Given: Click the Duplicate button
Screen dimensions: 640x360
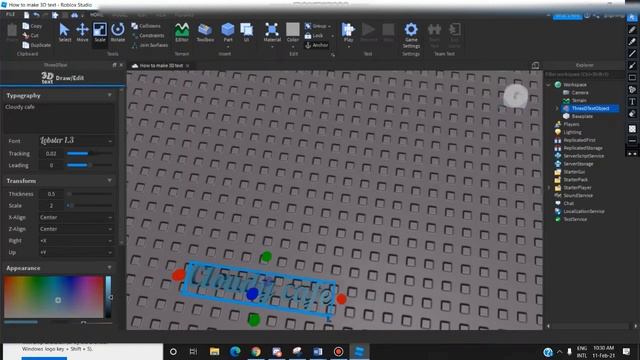Looking at the screenshot, I should [37, 45].
